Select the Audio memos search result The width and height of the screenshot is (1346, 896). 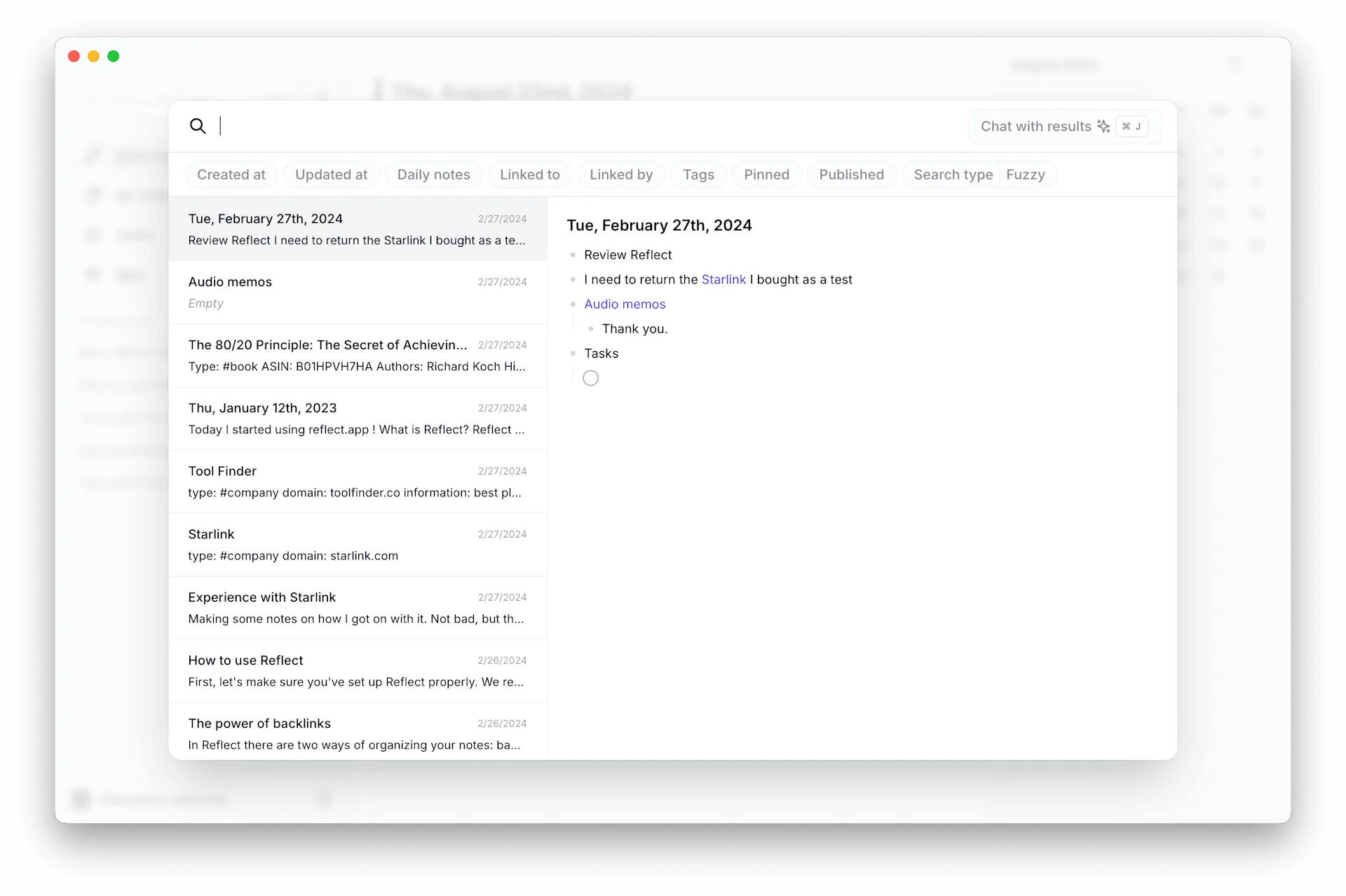pos(357,292)
